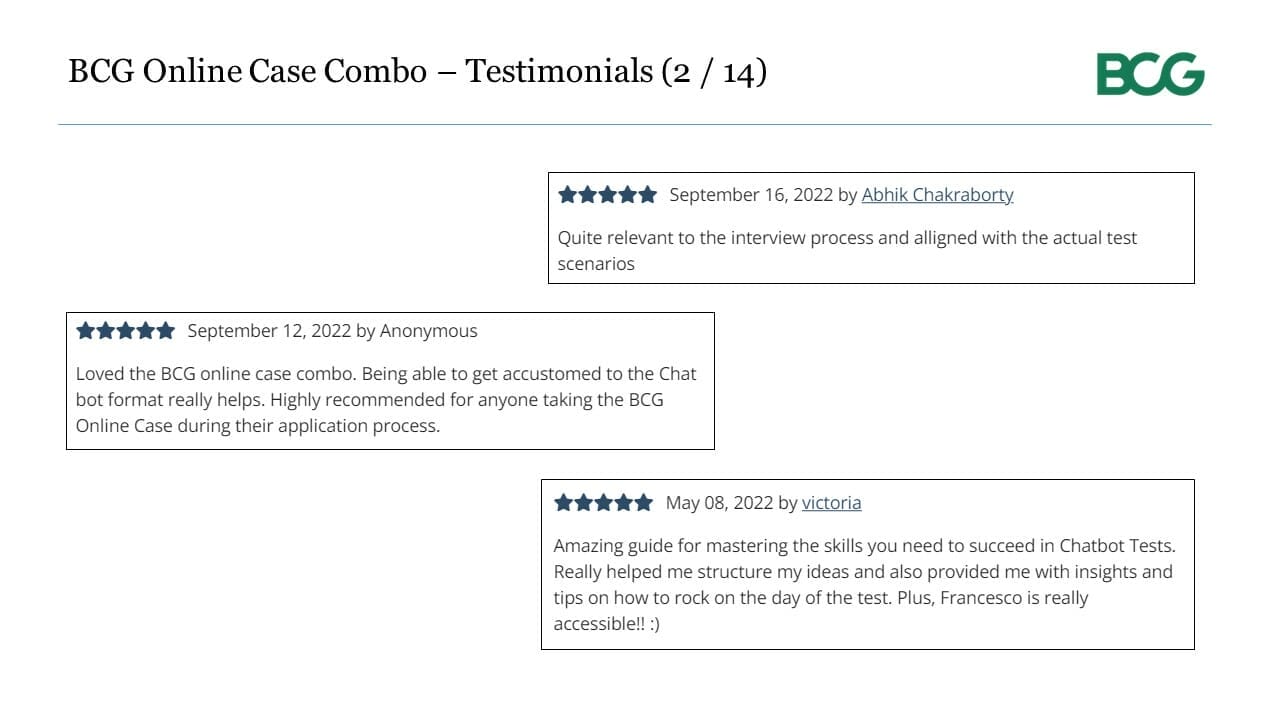Click the (2 / 14) page counter in title
This screenshot has height=720, width=1280.
point(714,72)
